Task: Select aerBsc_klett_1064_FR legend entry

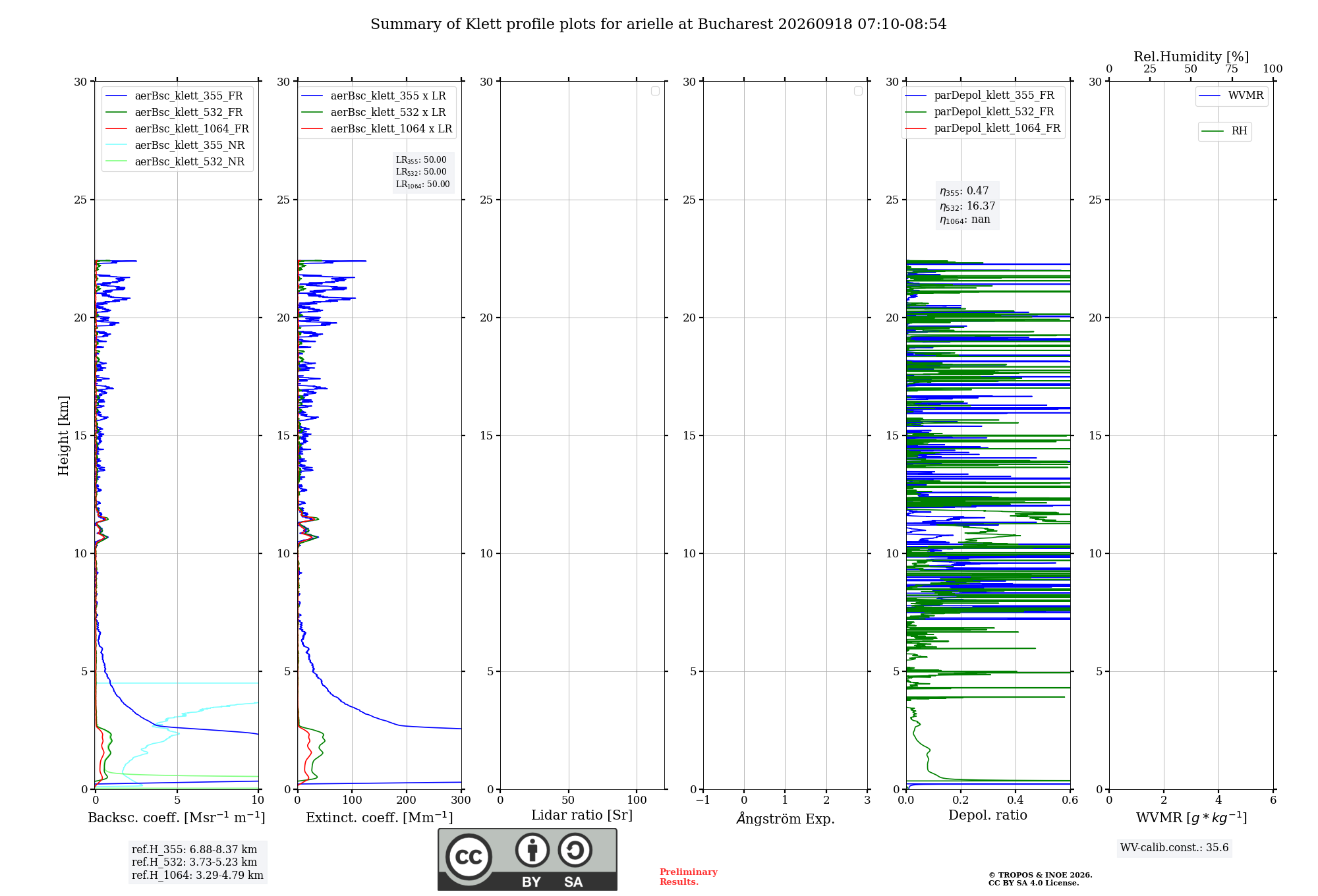Action: (177, 128)
